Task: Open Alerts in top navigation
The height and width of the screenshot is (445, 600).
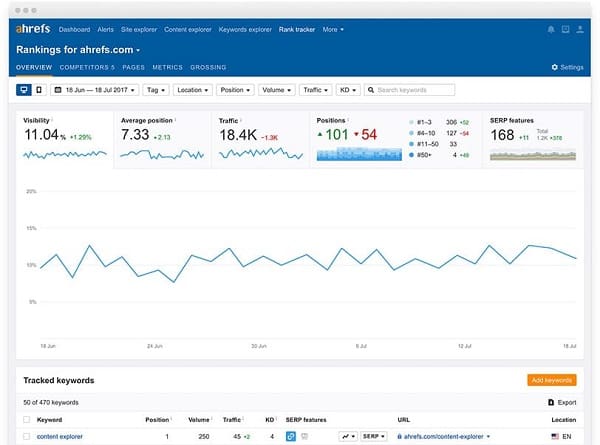Action: (x=105, y=29)
